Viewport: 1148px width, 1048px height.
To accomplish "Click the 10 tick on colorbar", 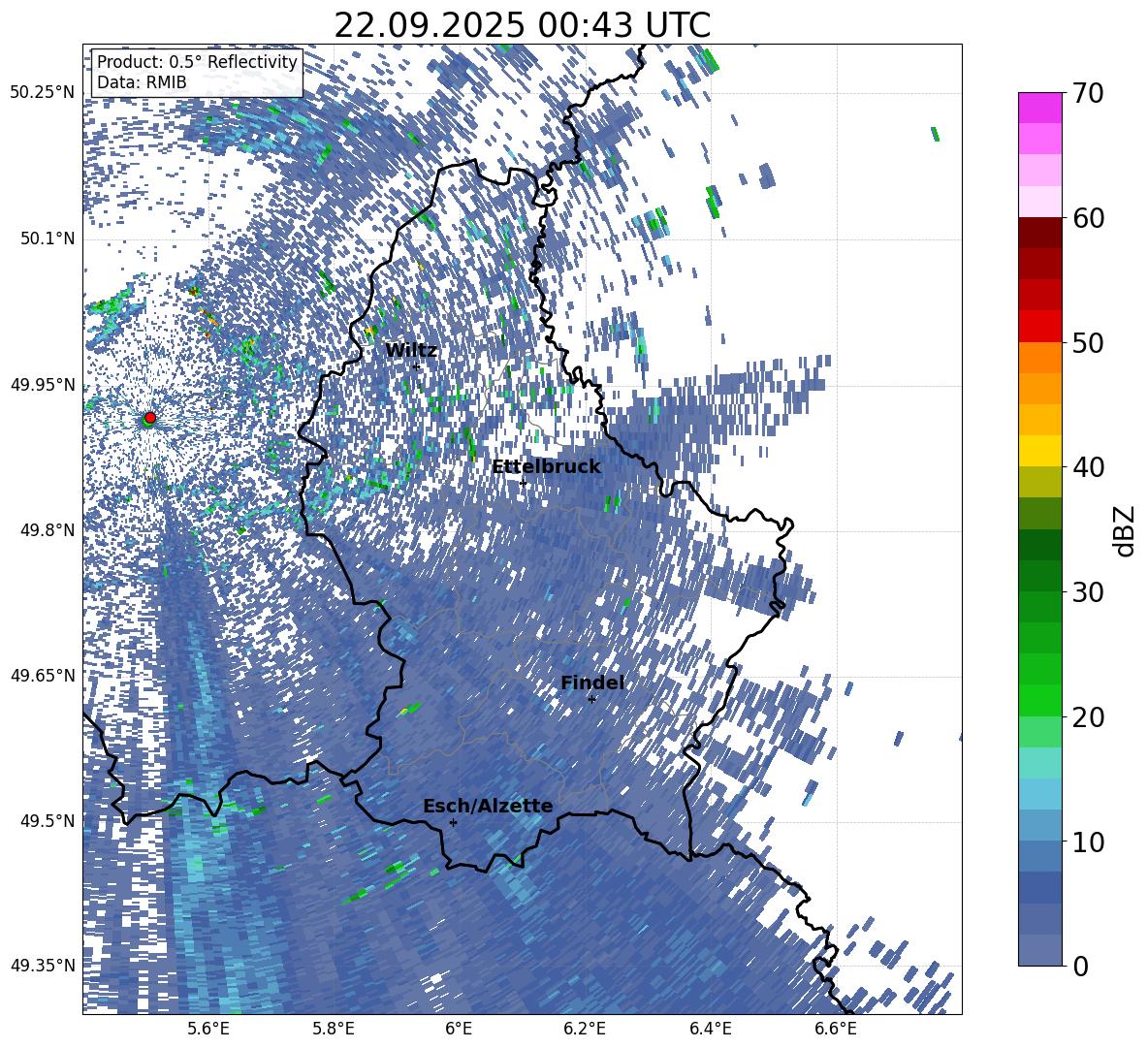I will tap(1089, 842).
